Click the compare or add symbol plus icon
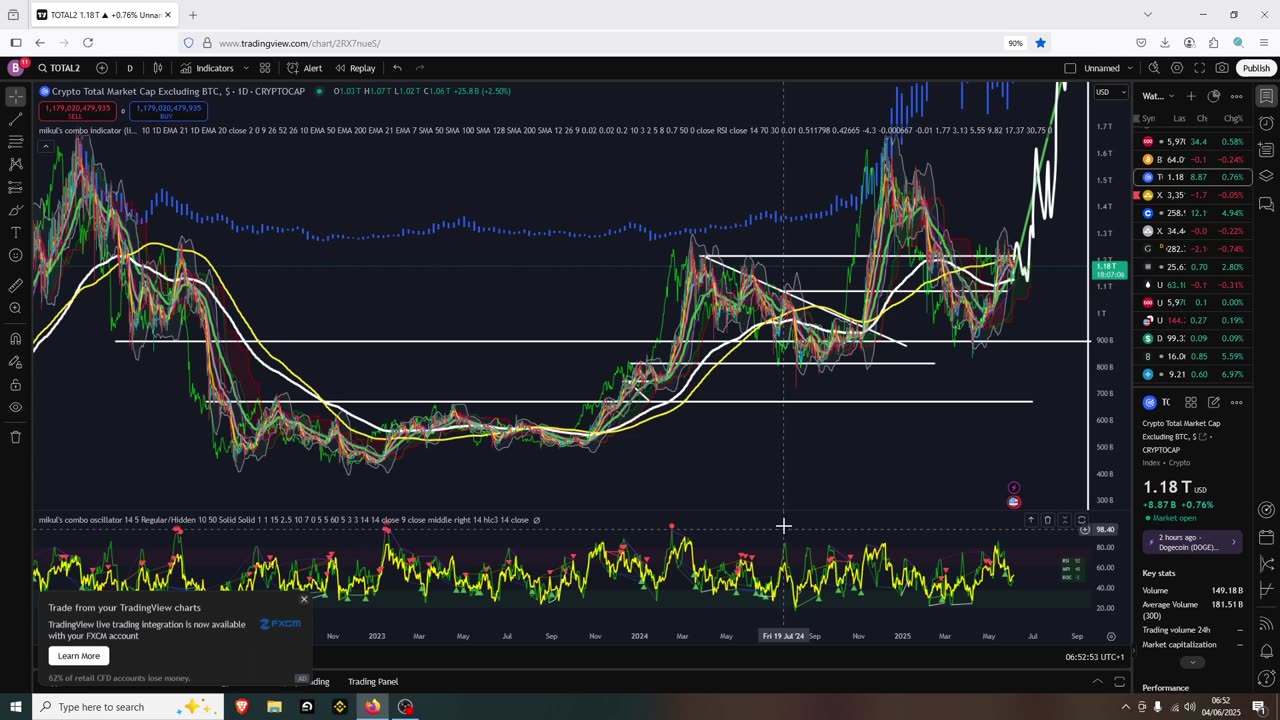 [102, 68]
